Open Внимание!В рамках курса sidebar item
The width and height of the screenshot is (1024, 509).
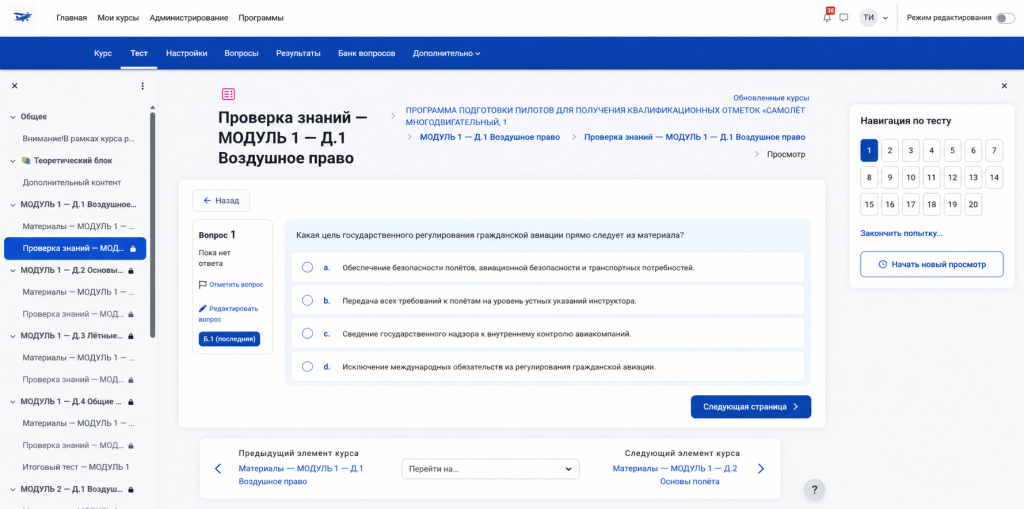click(79, 139)
